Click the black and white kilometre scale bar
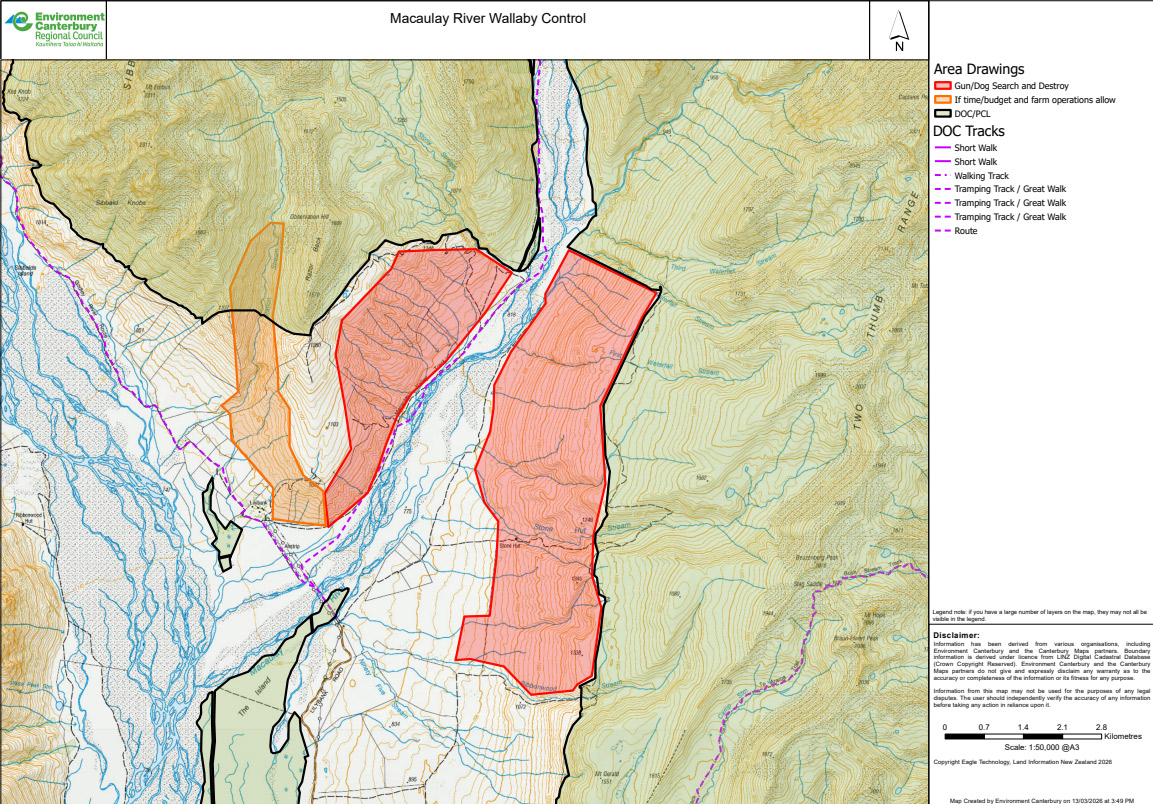The height and width of the screenshot is (804, 1153). [1022, 736]
